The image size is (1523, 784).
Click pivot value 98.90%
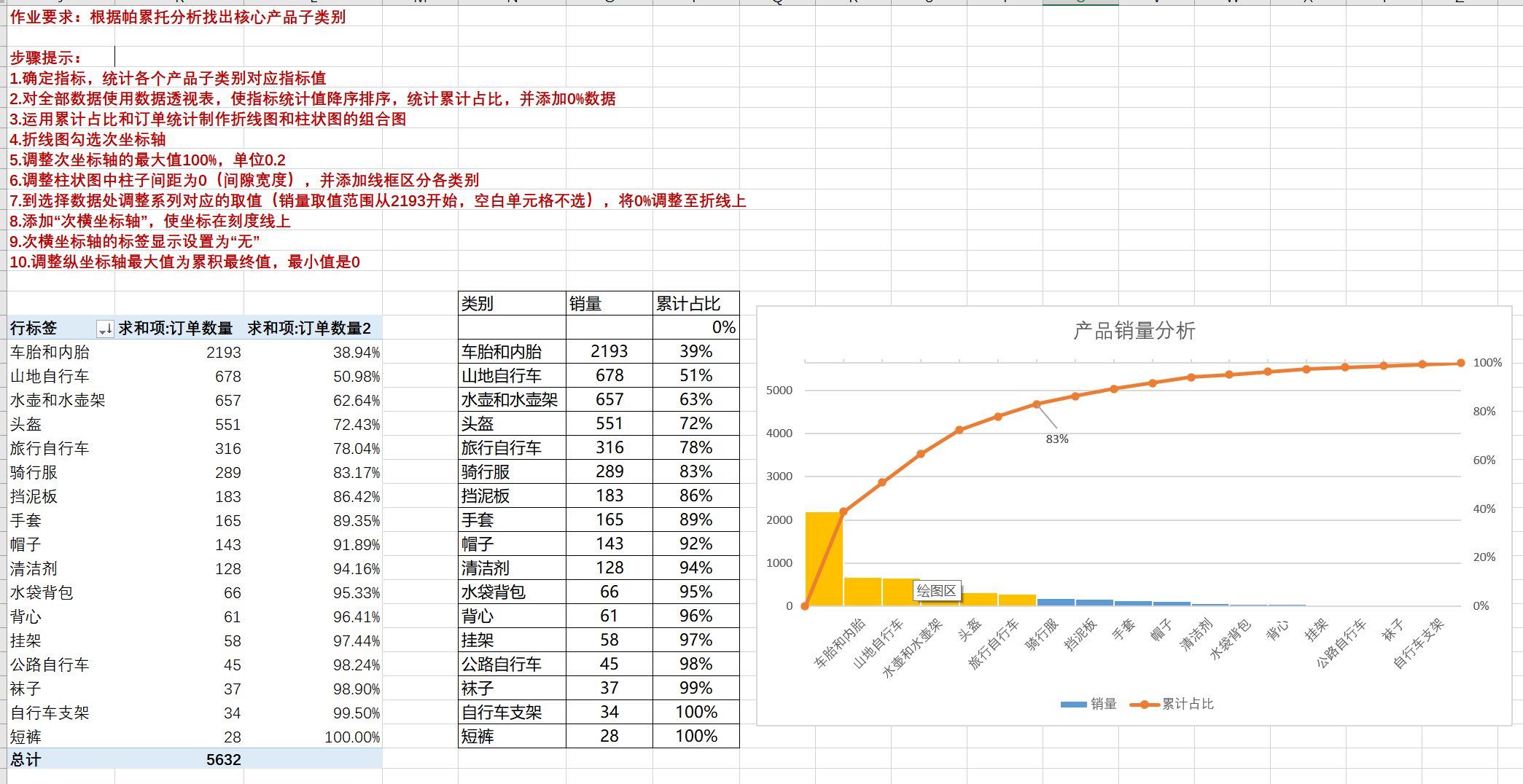click(357, 689)
